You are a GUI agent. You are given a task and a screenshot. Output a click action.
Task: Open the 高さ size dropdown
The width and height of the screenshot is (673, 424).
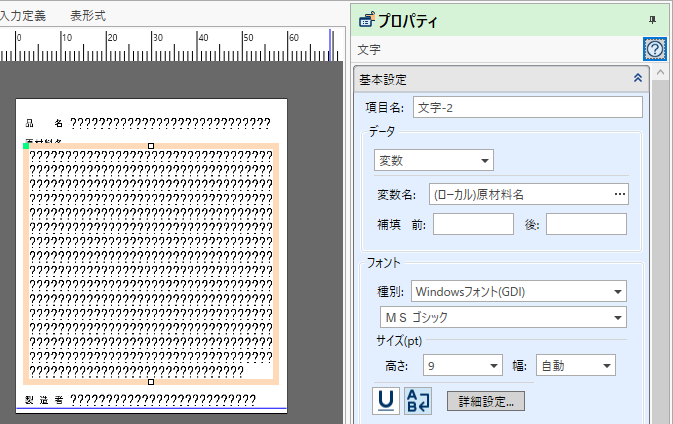tap(462, 366)
